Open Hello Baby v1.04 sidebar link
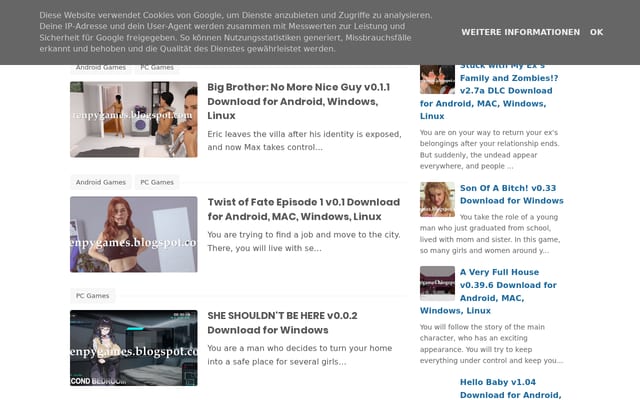 click(x=511, y=389)
